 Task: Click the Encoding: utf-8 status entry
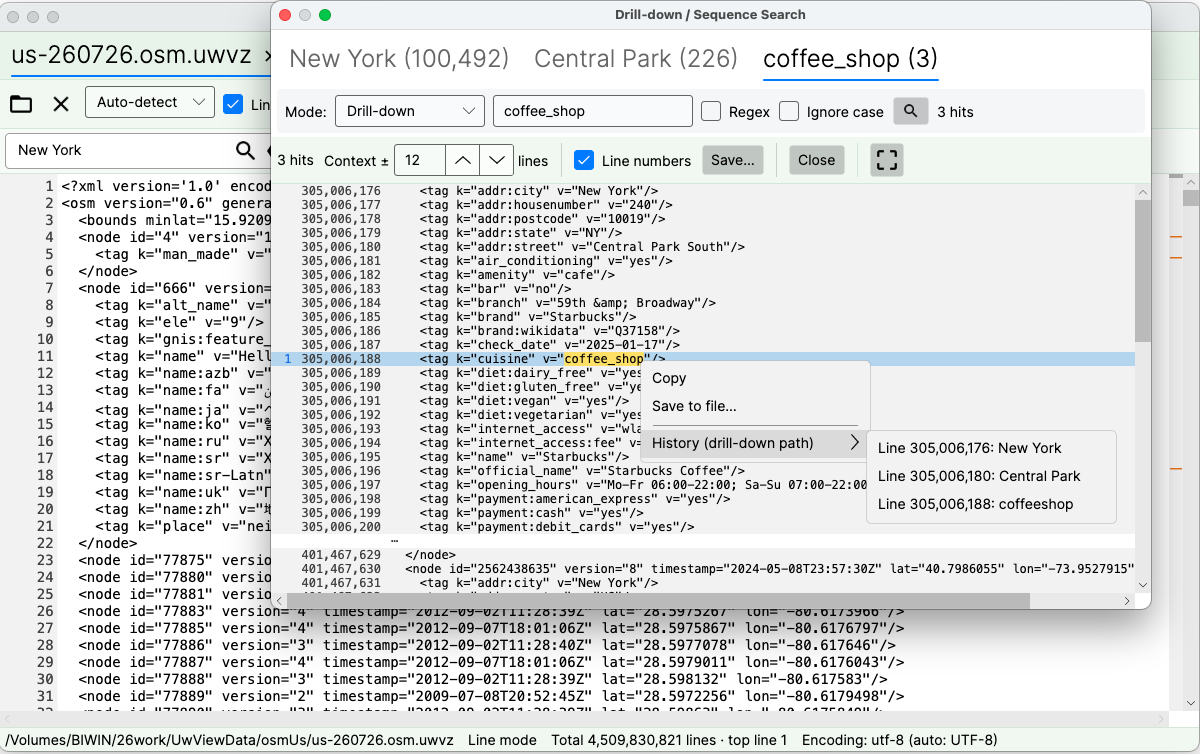[x=901, y=740]
